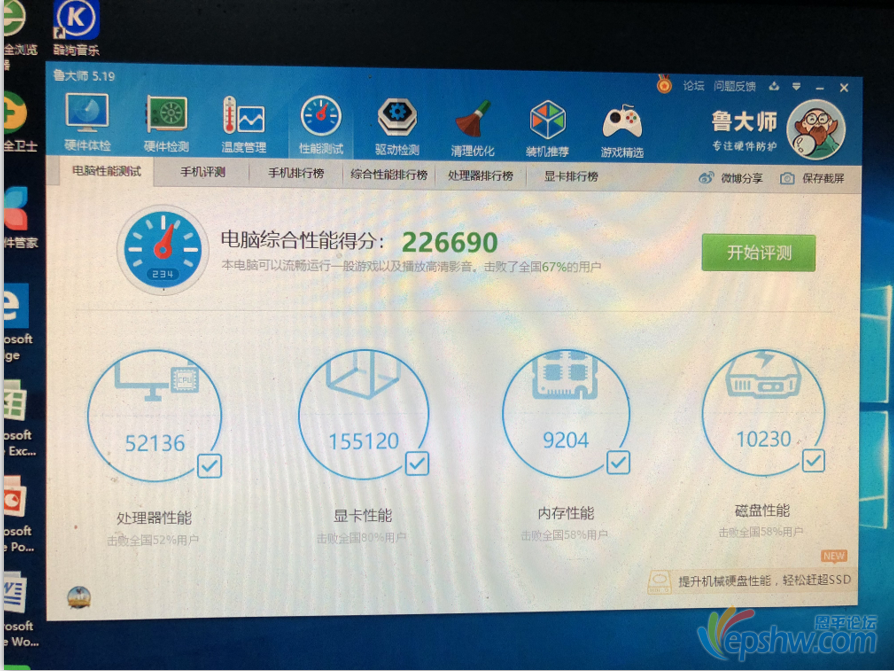
Task: Open the 手机排行榜 tab
Action: (296, 173)
